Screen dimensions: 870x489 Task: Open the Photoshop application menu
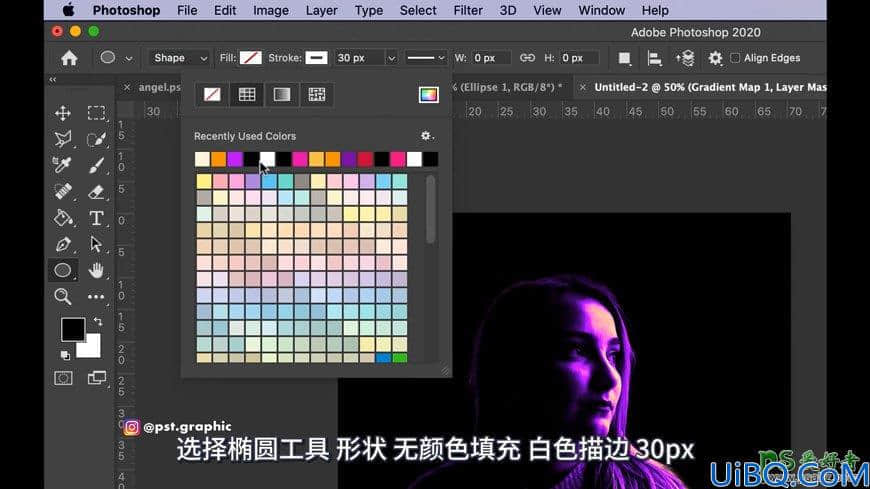126,10
